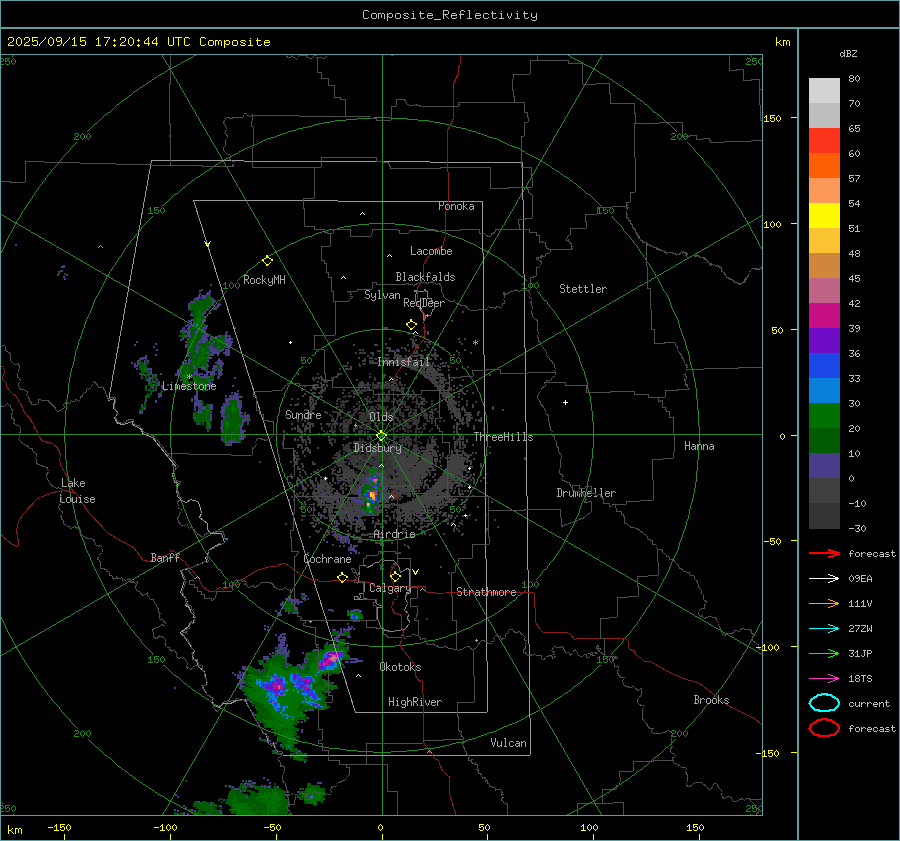The image size is (900, 841).
Task: Click the HighRiver town label
Action: click(415, 702)
